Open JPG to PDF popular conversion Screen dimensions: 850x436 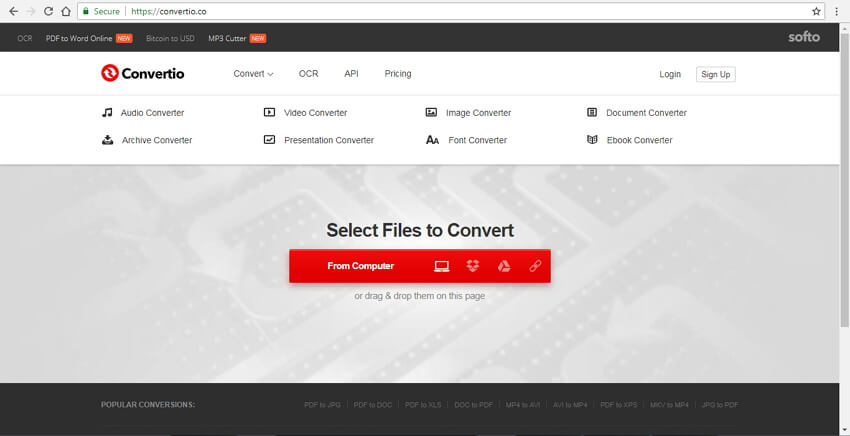720,405
